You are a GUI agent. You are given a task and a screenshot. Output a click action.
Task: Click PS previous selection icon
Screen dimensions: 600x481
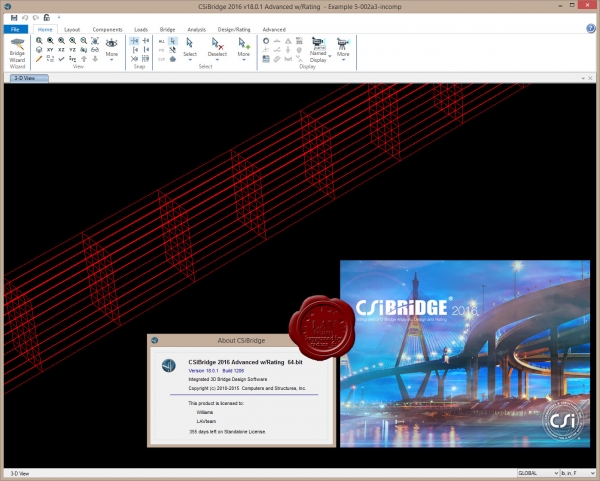[162, 50]
